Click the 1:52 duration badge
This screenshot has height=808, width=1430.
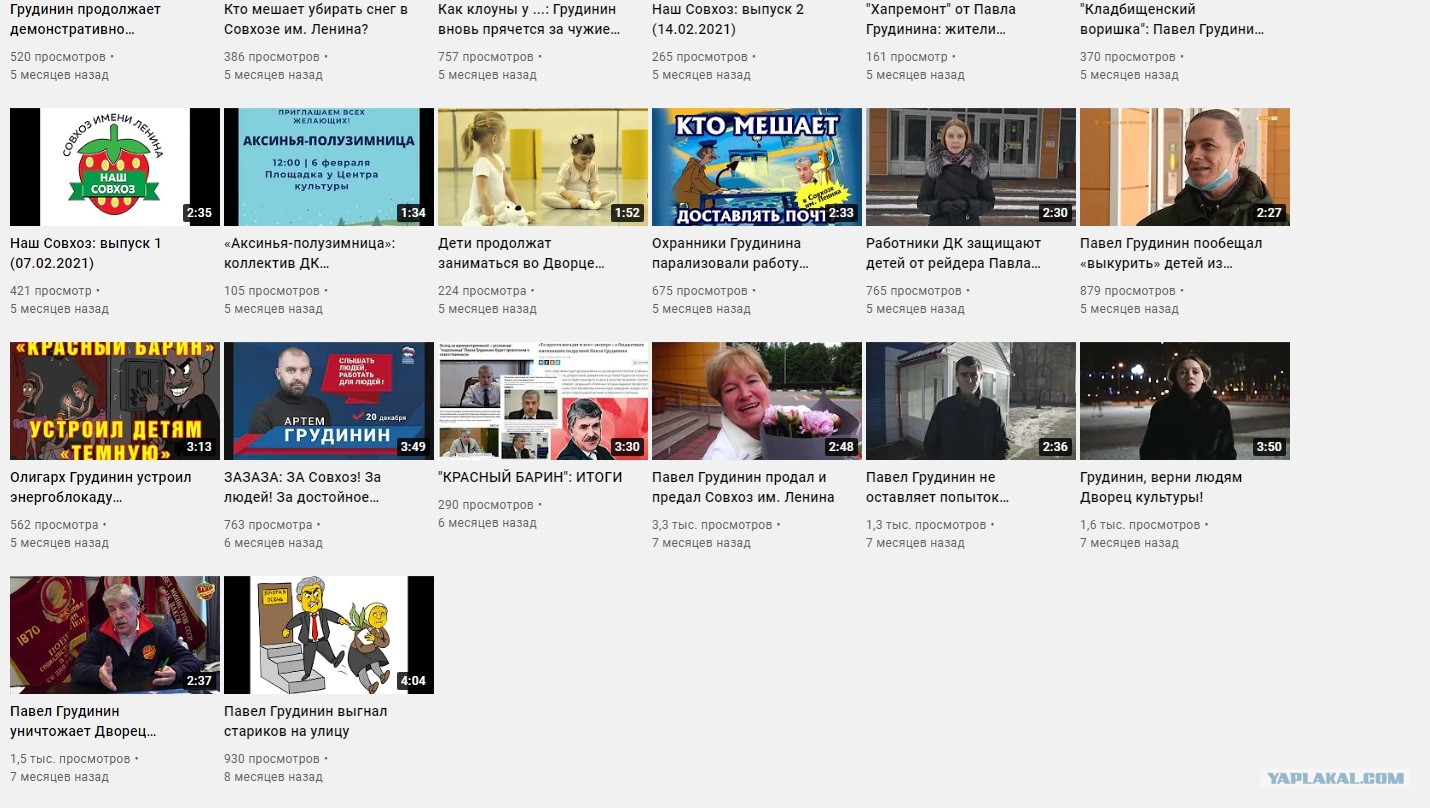point(627,213)
